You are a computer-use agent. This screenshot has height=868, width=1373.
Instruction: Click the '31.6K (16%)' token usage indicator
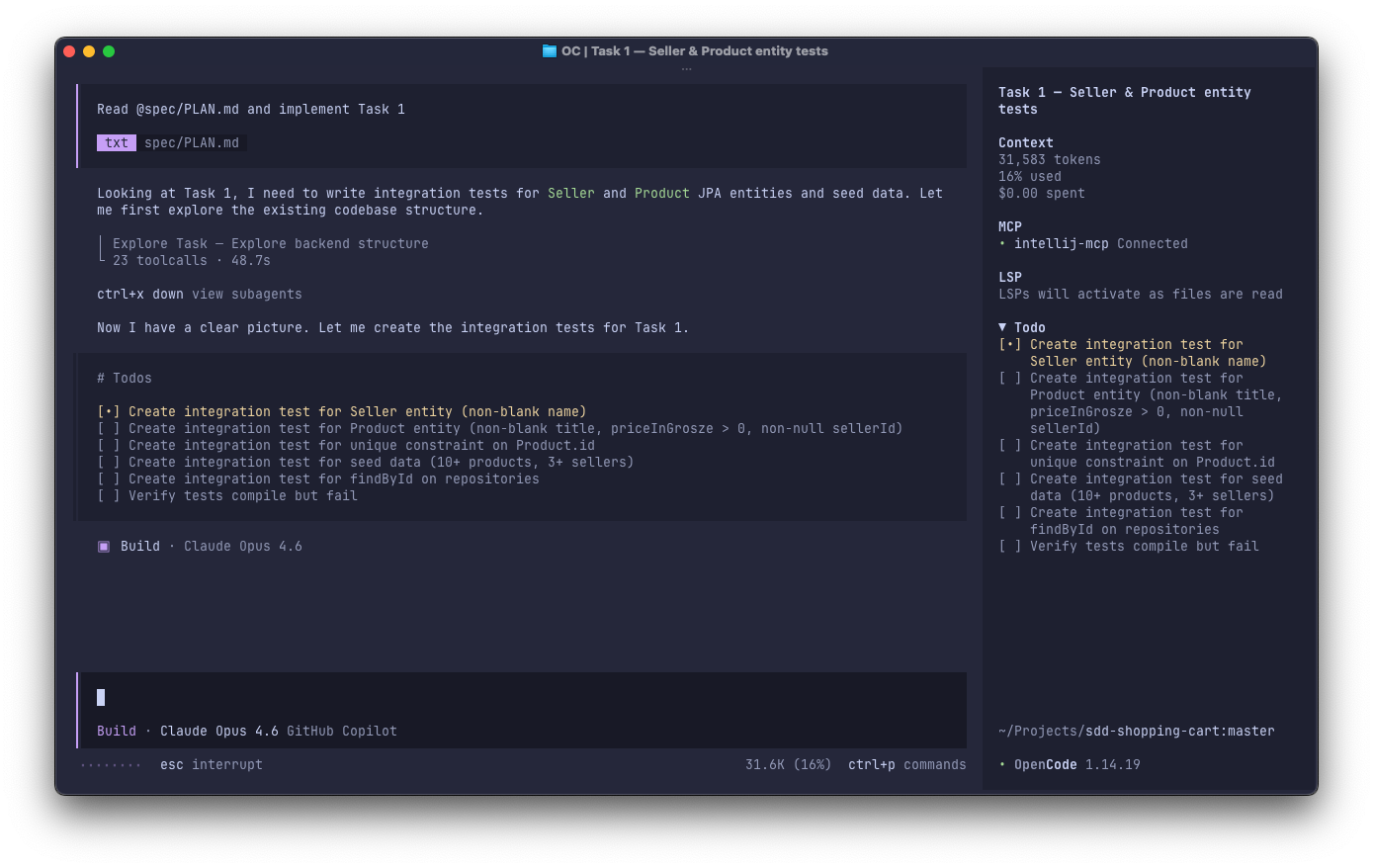(x=789, y=764)
